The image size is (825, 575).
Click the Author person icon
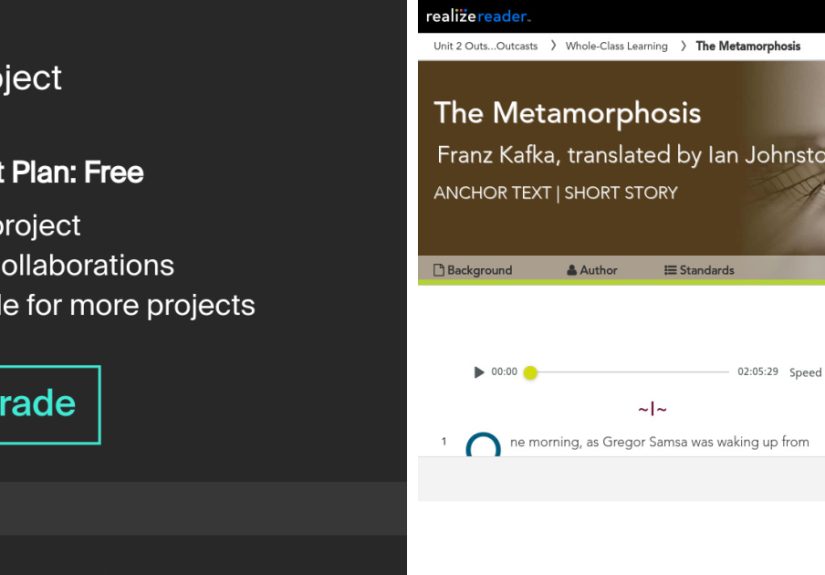coord(572,270)
